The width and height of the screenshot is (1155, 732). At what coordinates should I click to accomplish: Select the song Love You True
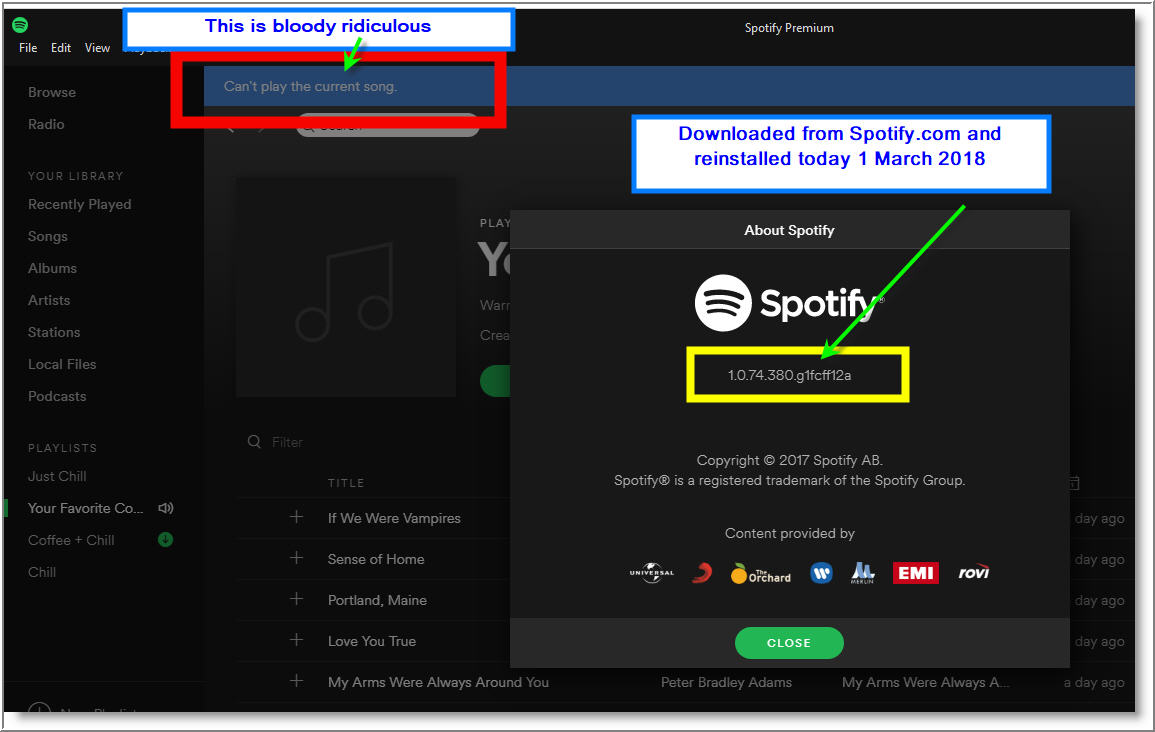(x=372, y=641)
